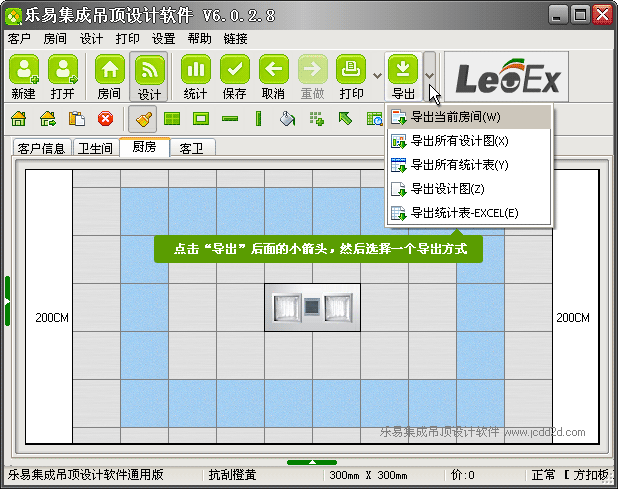Toggle the paintbrush tool in second toolbar

(142, 119)
